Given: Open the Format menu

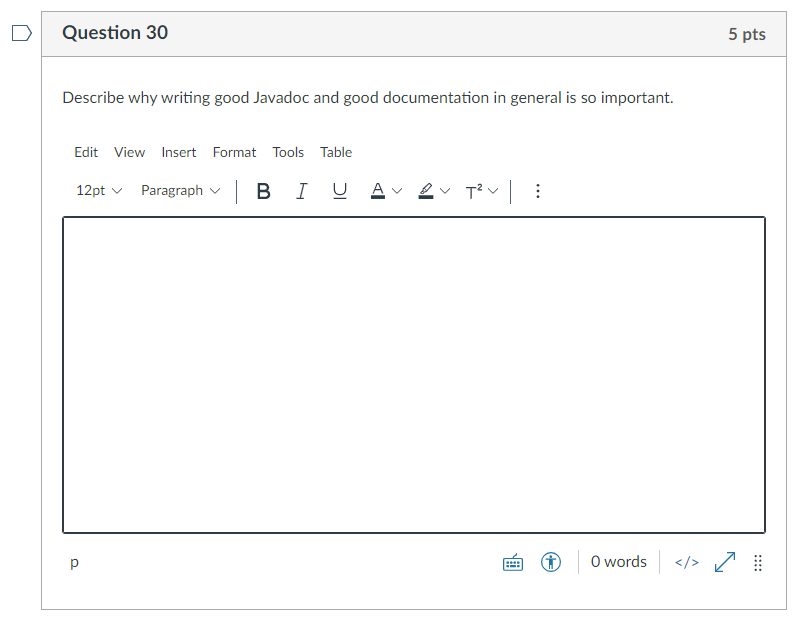Looking at the screenshot, I should (x=234, y=152).
